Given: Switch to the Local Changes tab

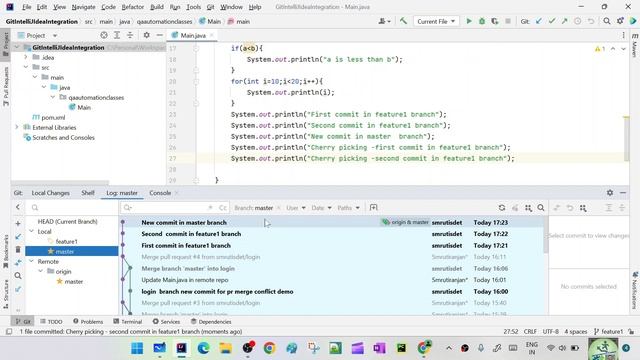Looking at the screenshot, I should 51,193.
